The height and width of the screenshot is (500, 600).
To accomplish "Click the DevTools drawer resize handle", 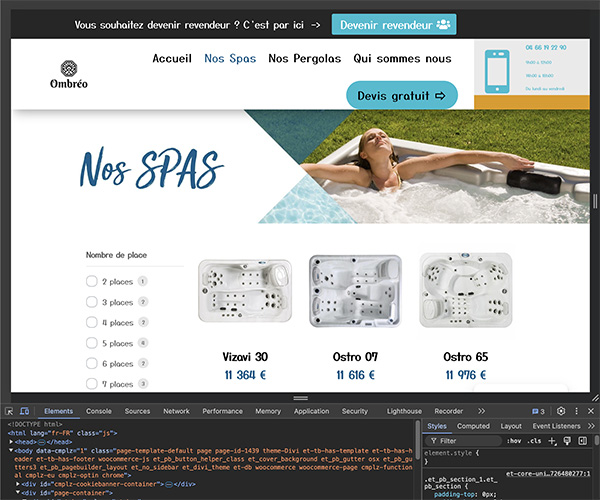I will pyautogui.click(x=301, y=398).
